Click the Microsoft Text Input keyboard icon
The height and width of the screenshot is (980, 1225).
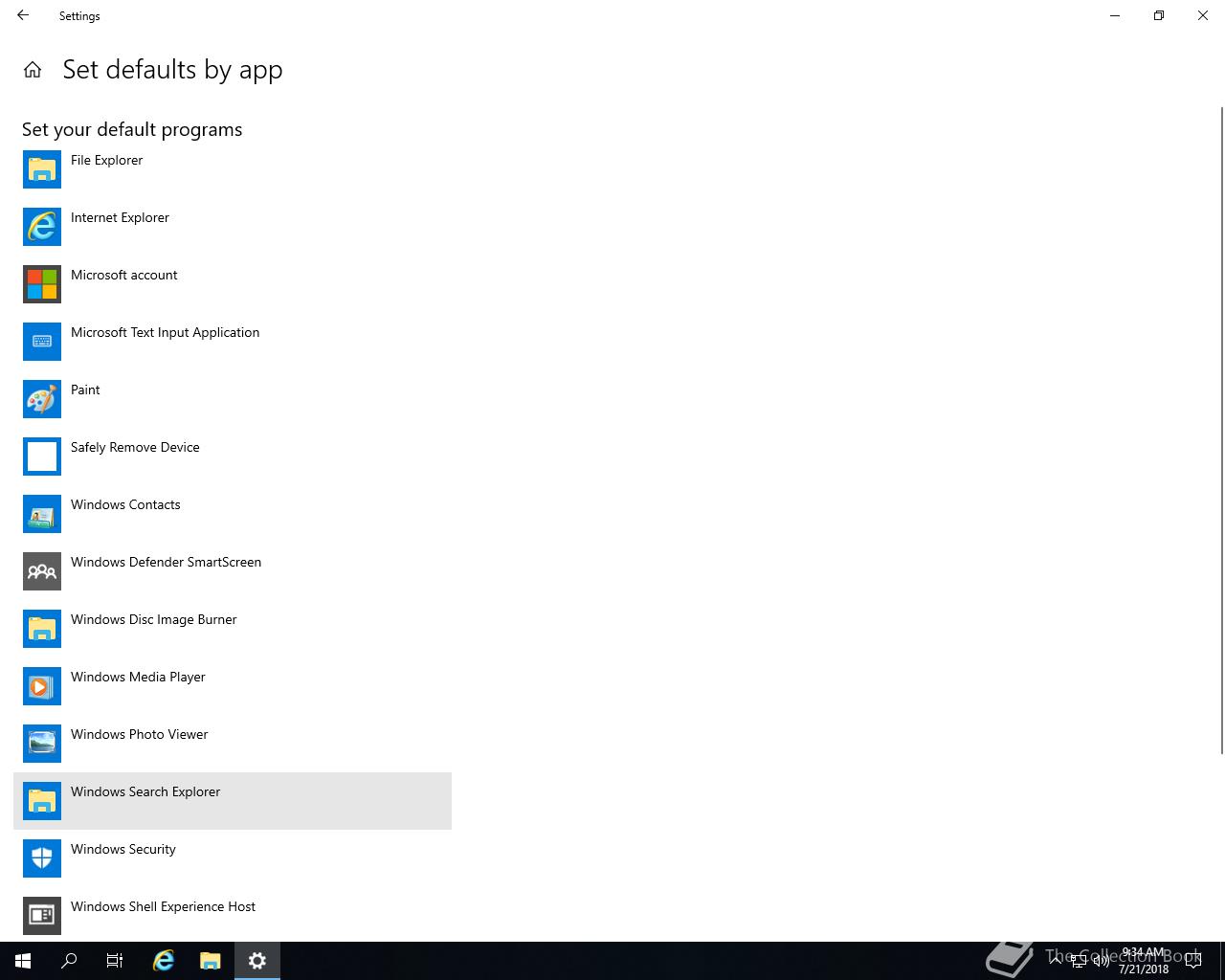coord(42,342)
